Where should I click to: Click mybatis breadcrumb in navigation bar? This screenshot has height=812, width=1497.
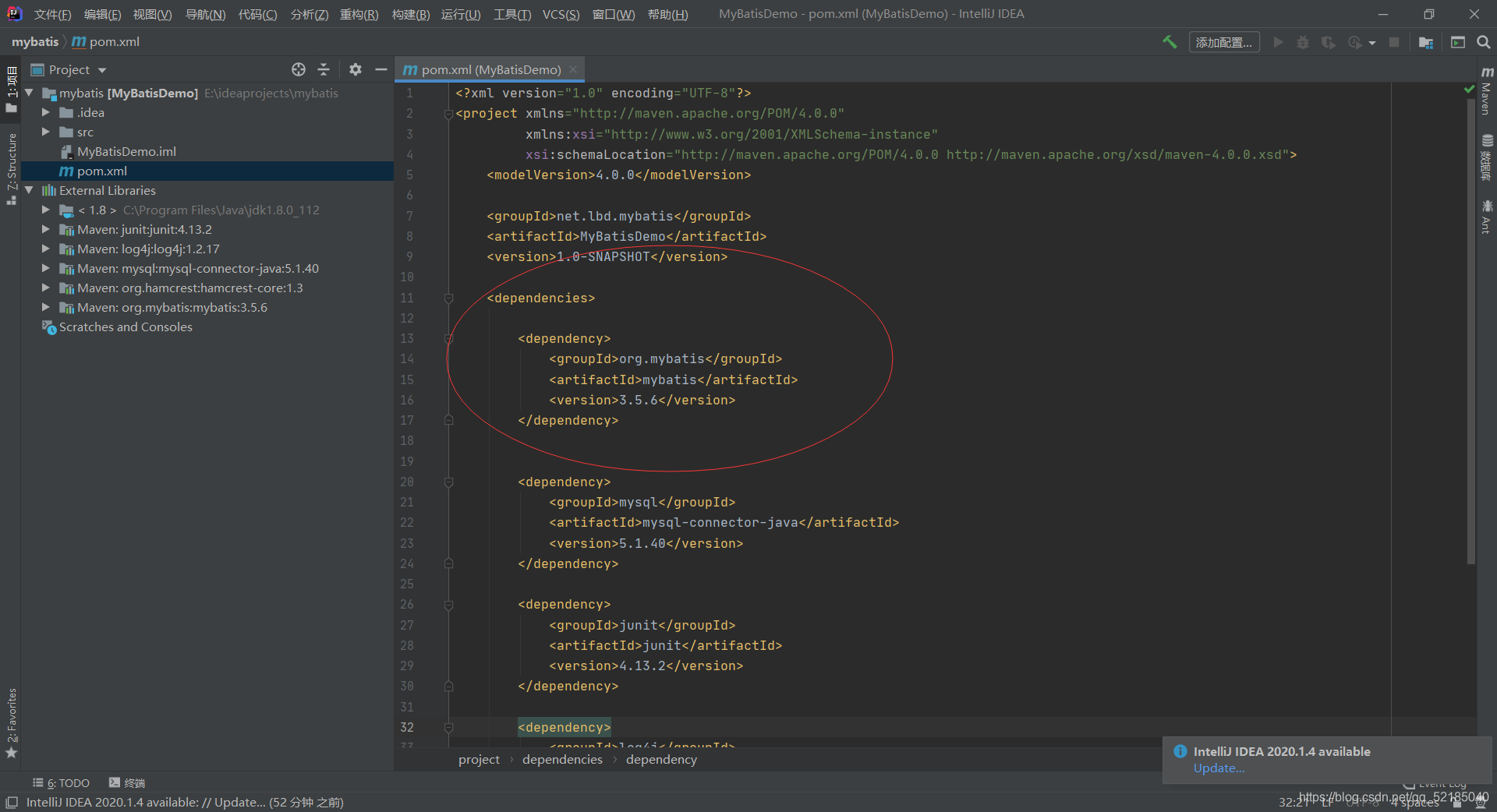(35, 42)
